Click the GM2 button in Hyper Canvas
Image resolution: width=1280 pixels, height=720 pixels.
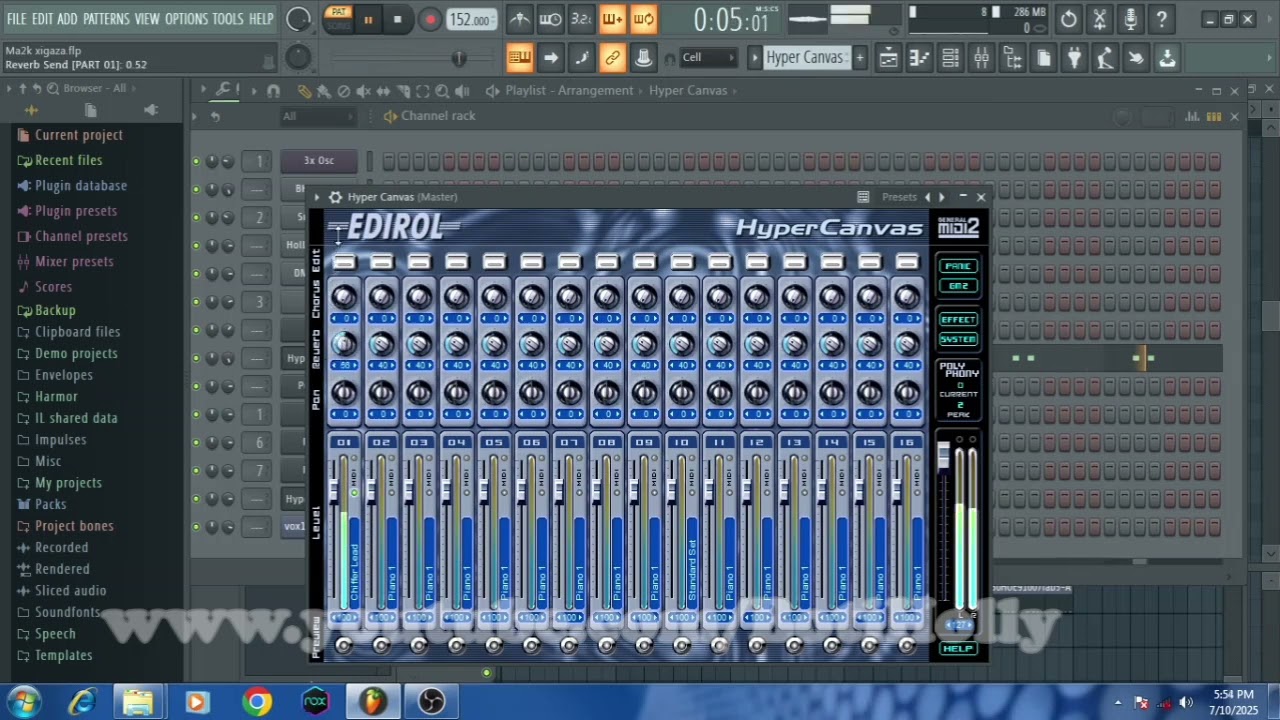pos(958,286)
